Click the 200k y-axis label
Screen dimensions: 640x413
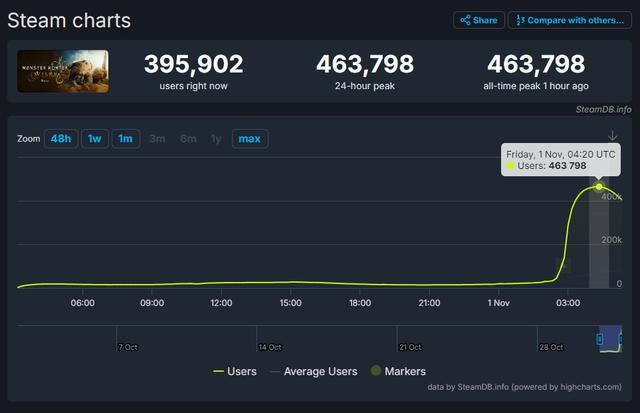click(611, 240)
